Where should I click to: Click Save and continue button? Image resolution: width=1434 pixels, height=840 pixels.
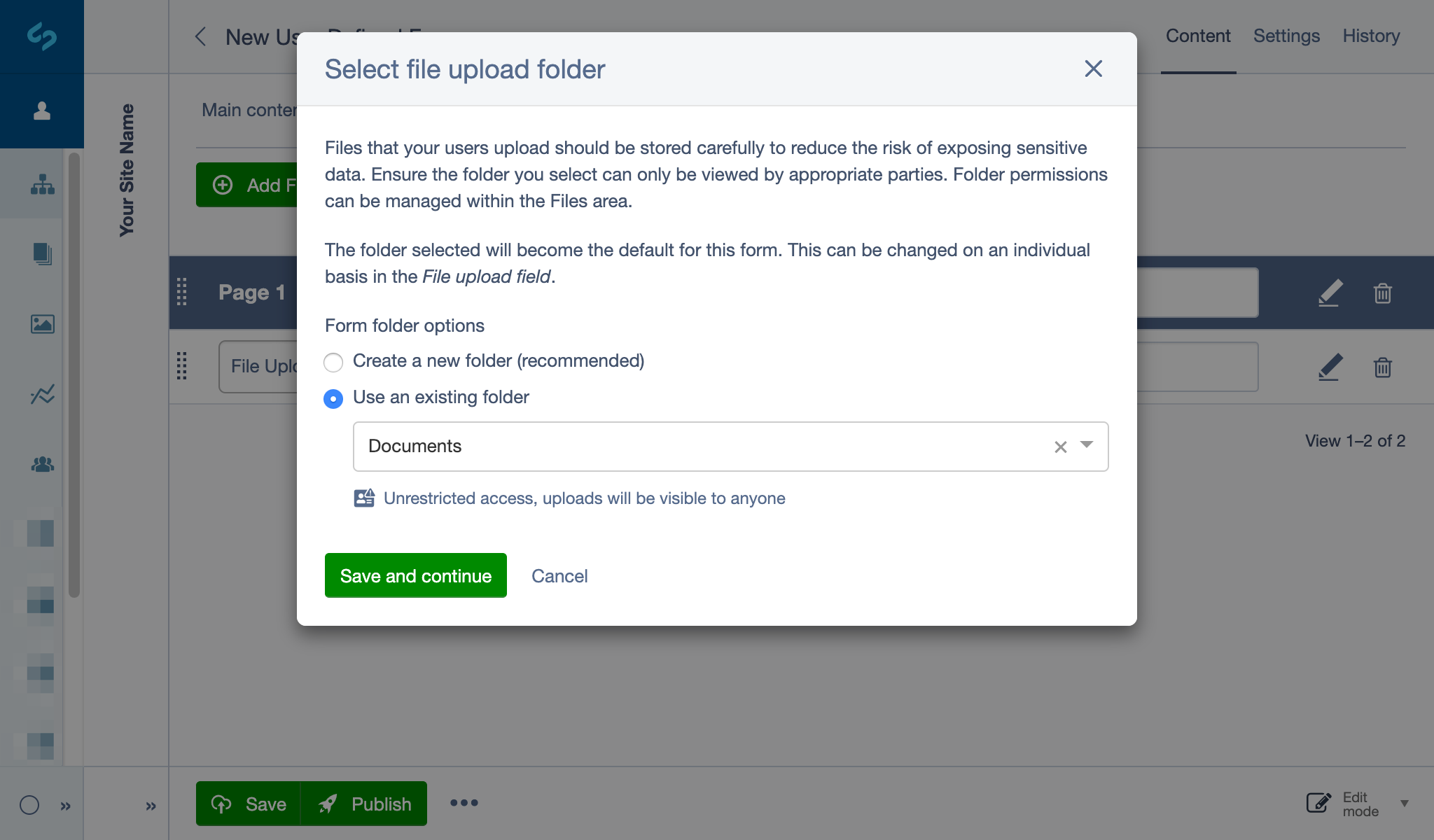pos(416,575)
